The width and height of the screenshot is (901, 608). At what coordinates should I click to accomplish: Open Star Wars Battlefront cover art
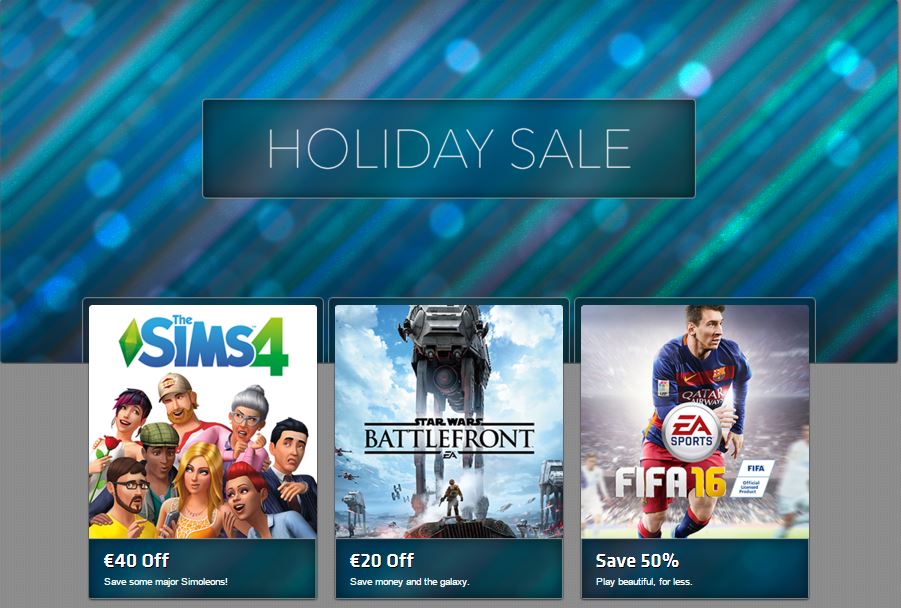449,422
